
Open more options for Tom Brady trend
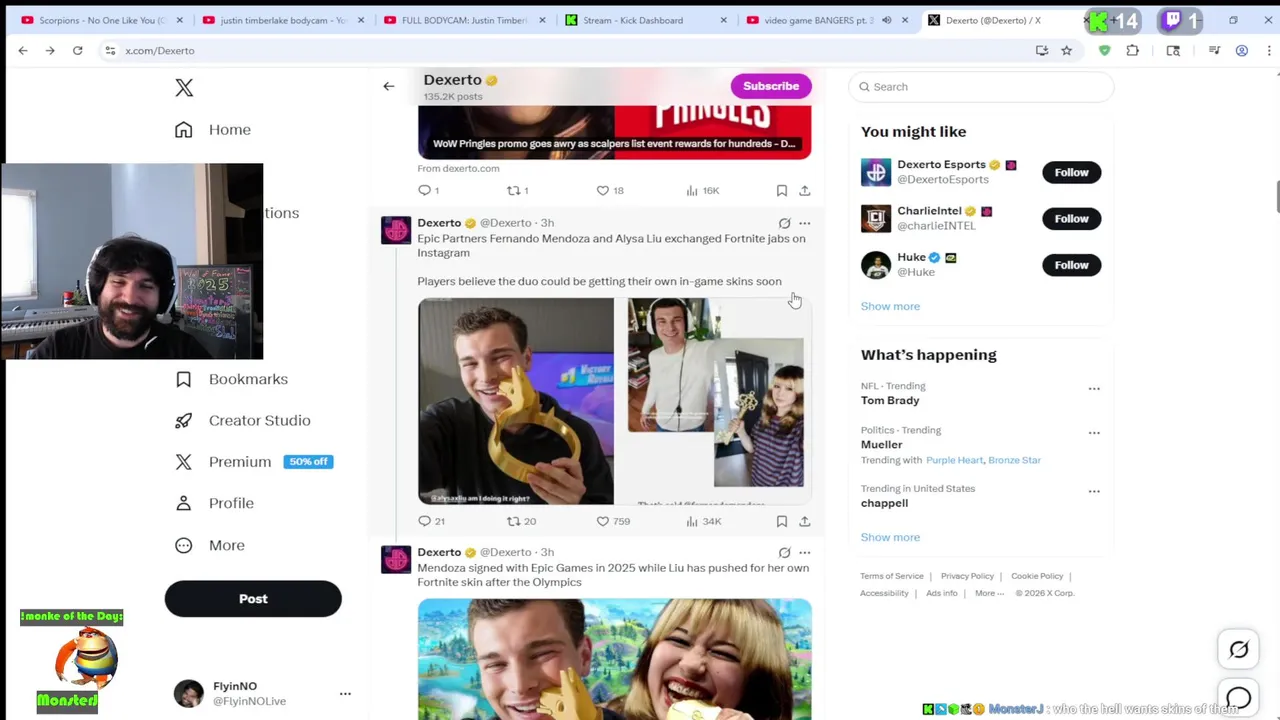coord(1094,389)
